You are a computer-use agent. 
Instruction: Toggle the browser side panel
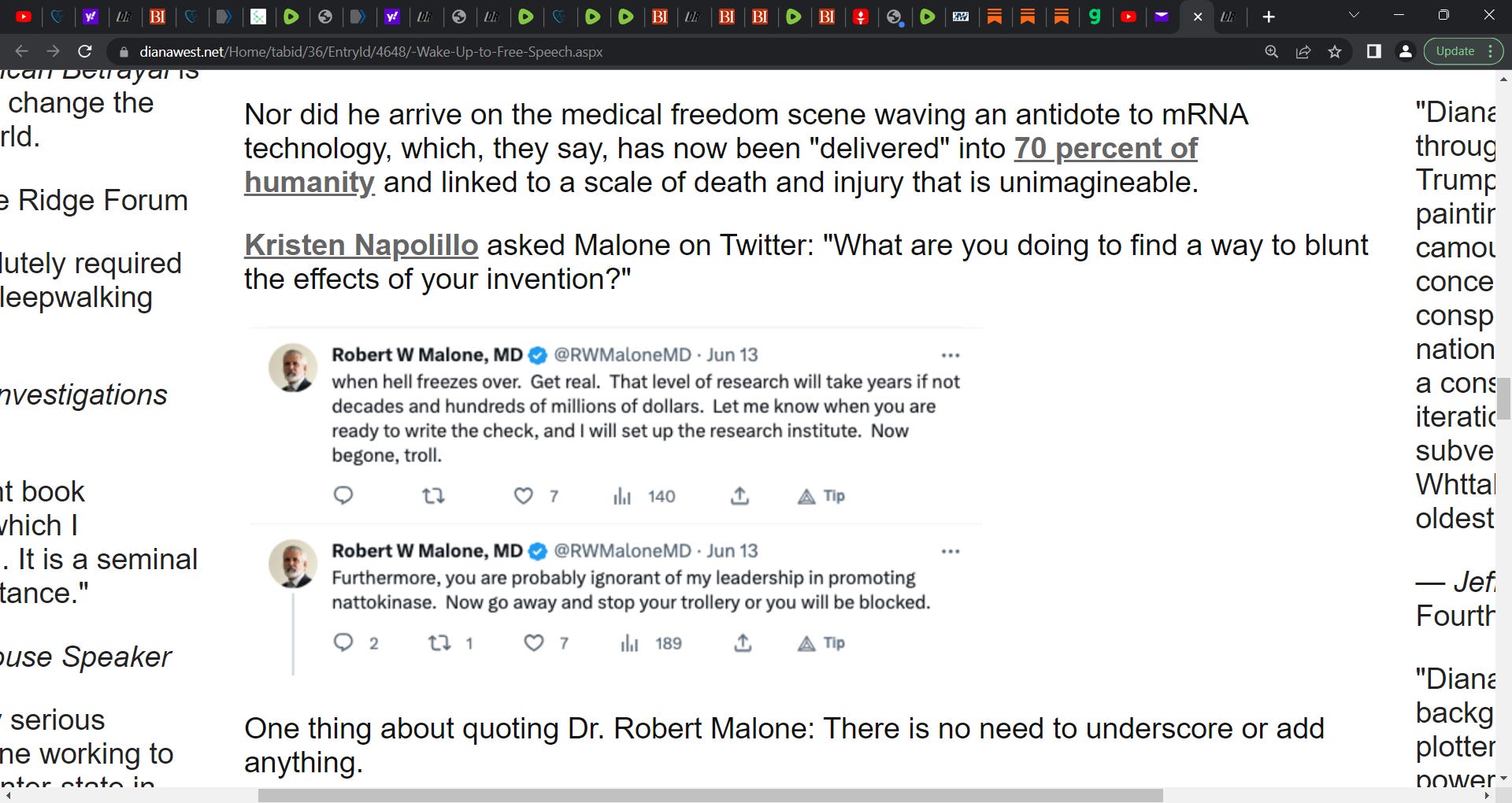pos(1373,52)
